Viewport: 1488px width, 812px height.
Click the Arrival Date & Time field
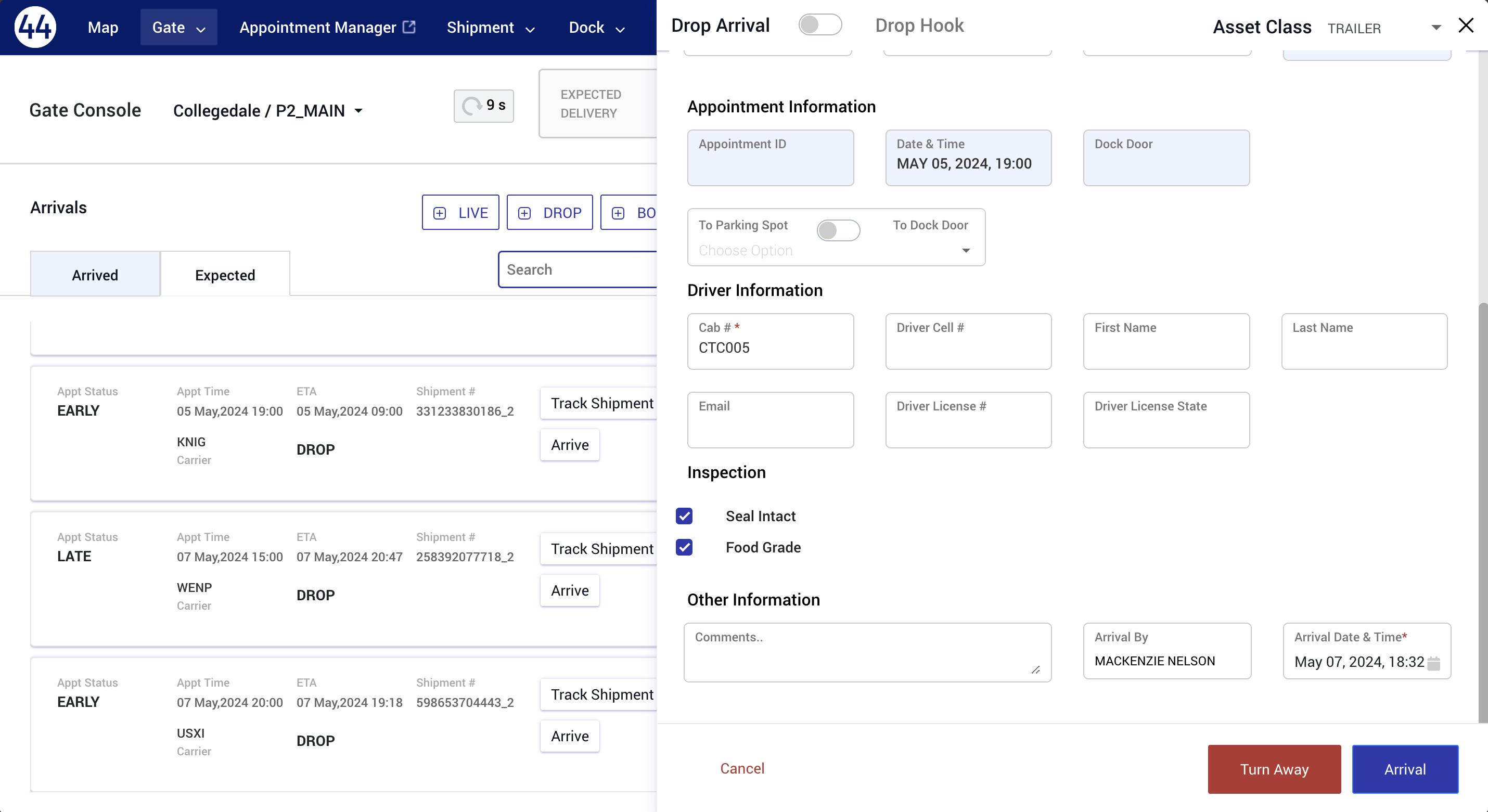click(1367, 650)
